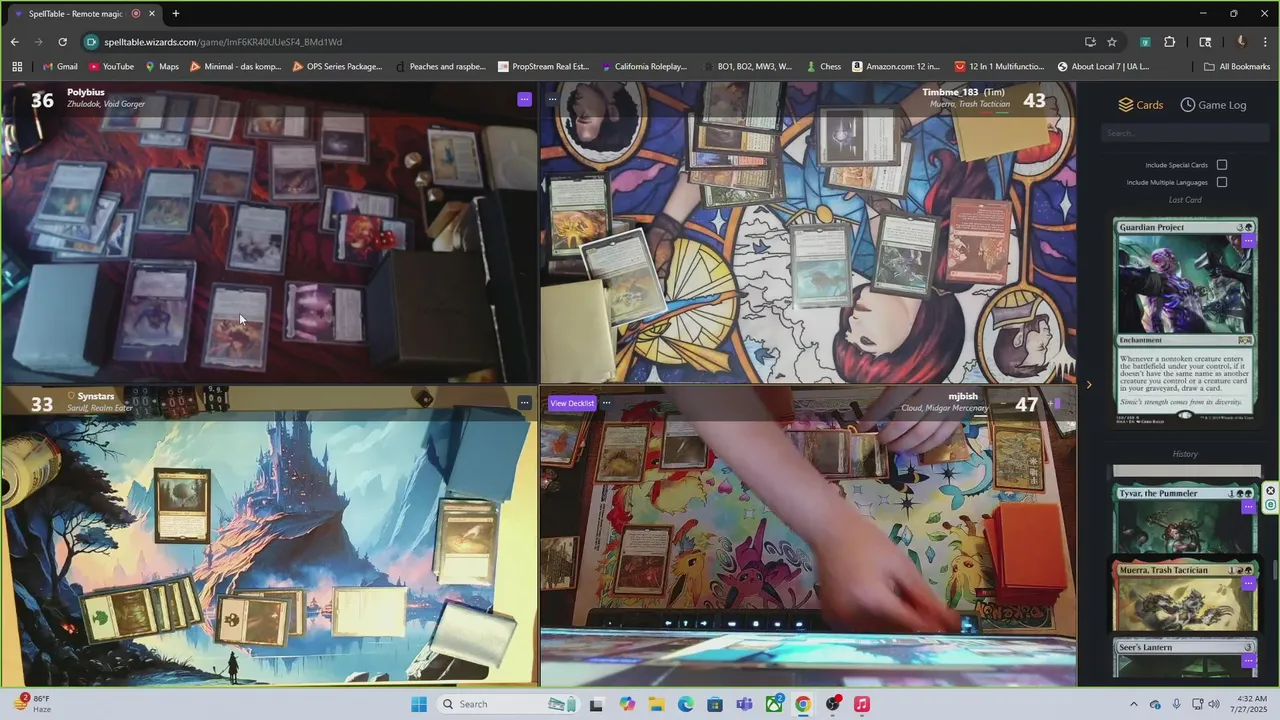Click the taskbar Search box
Viewport: 1280px width, 720px height.
(x=508, y=704)
